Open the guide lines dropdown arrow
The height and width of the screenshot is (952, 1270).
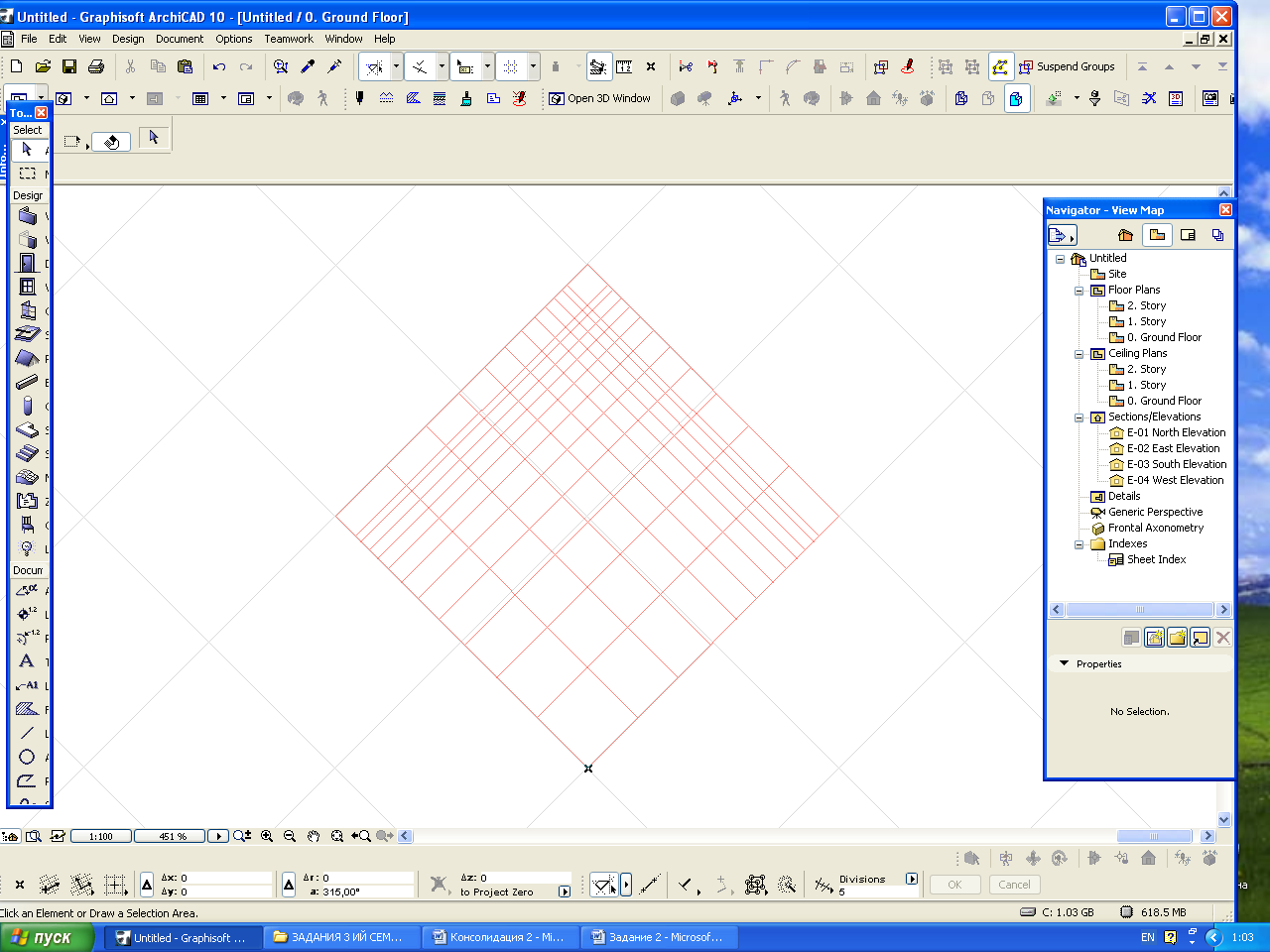tap(396, 66)
